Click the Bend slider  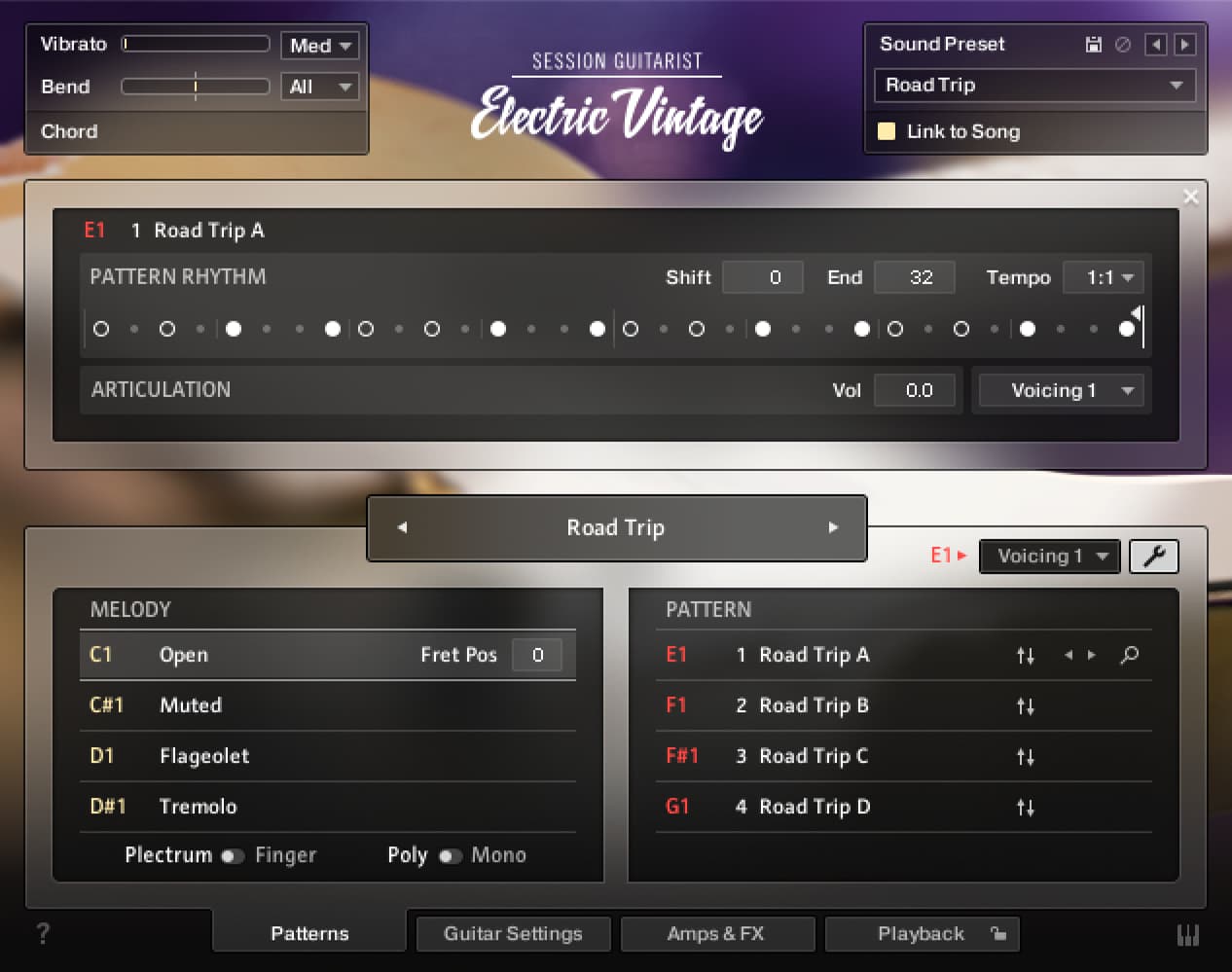click(x=195, y=86)
